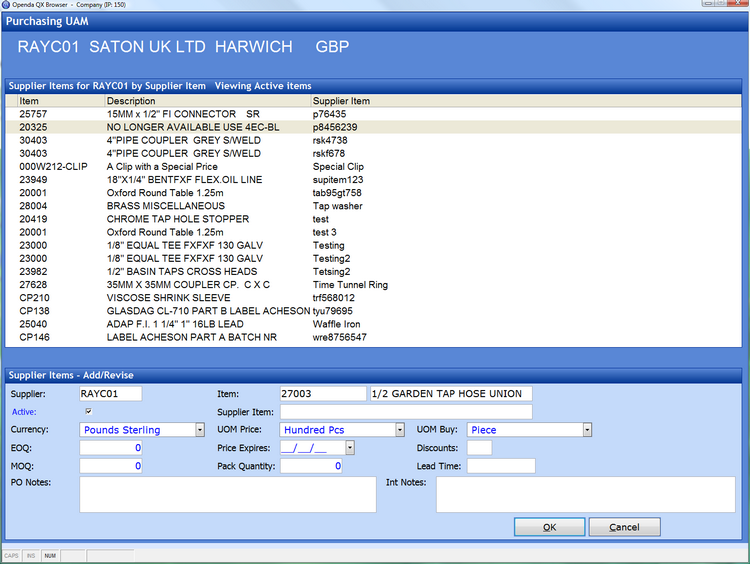Viewport: 750px width, 564px height.
Task: Open the Currency dropdown
Action: (x=200, y=430)
